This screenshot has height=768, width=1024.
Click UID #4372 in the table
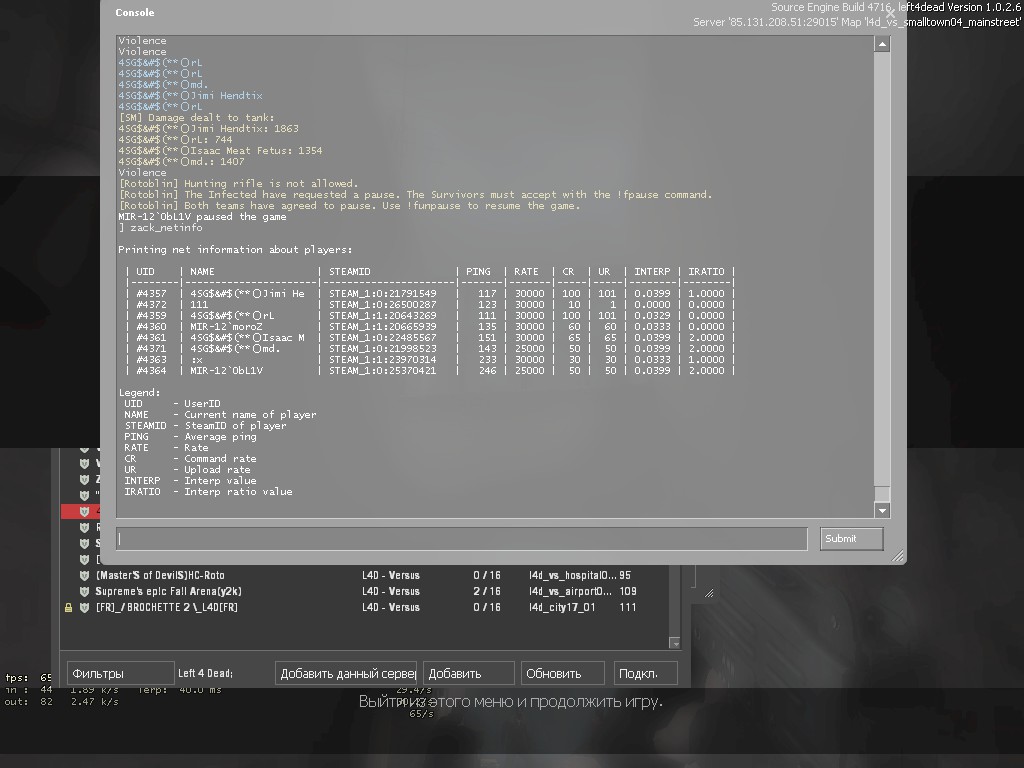tap(151, 304)
